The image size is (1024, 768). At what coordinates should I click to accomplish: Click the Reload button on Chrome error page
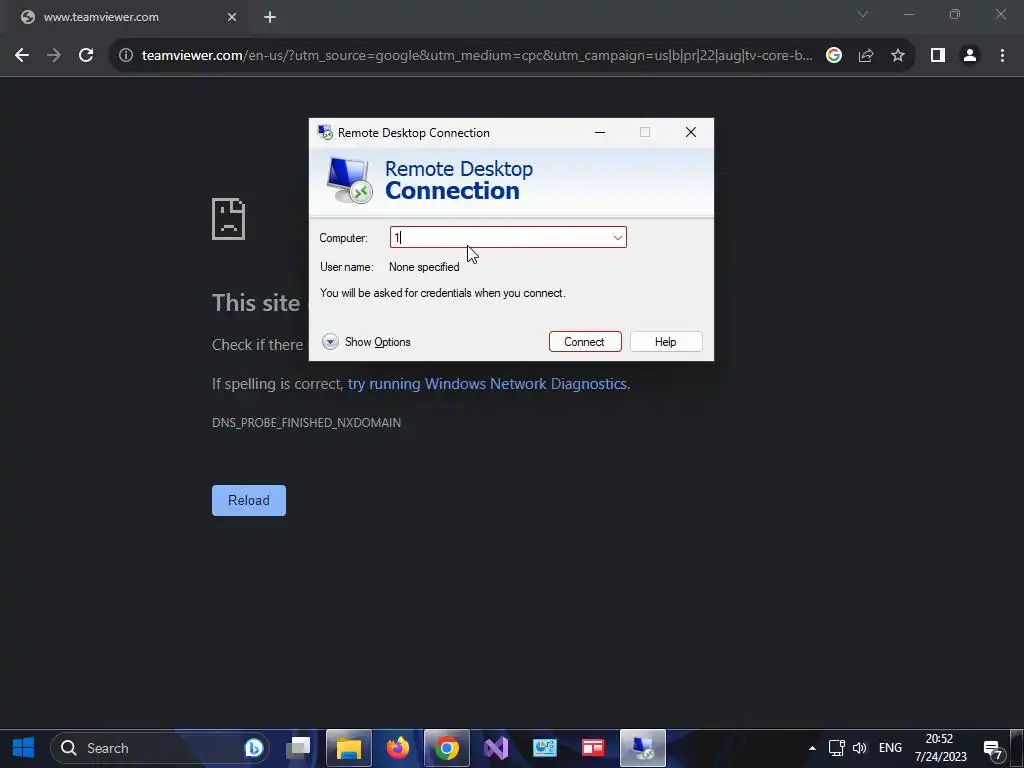click(x=249, y=500)
